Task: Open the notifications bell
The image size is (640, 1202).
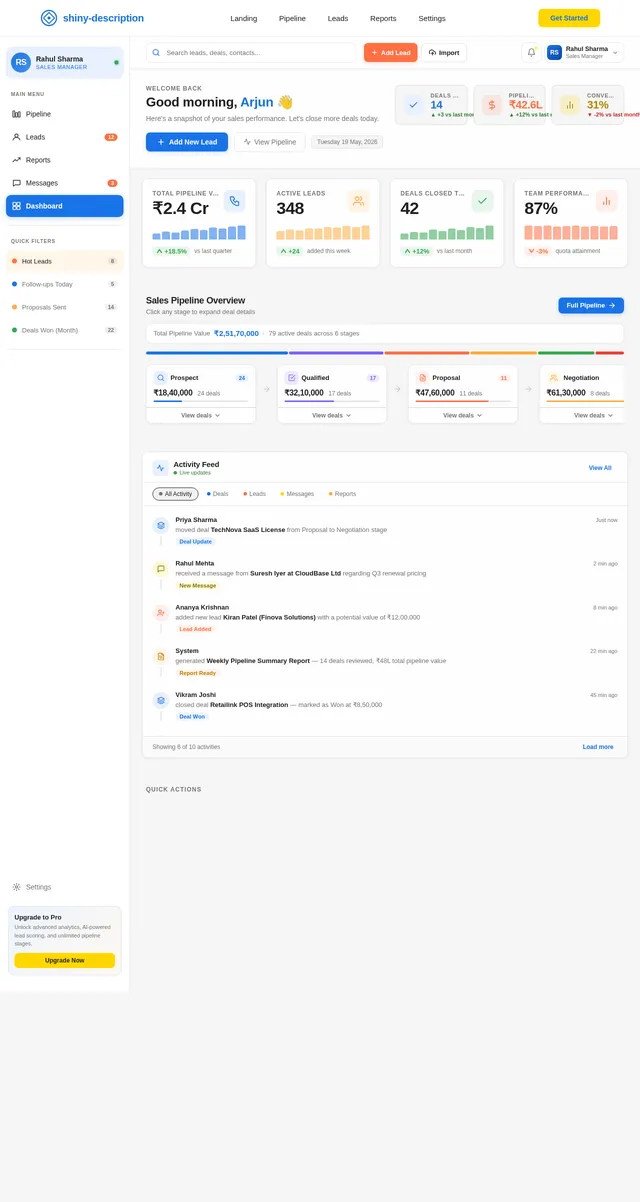Action: [531, 52]
